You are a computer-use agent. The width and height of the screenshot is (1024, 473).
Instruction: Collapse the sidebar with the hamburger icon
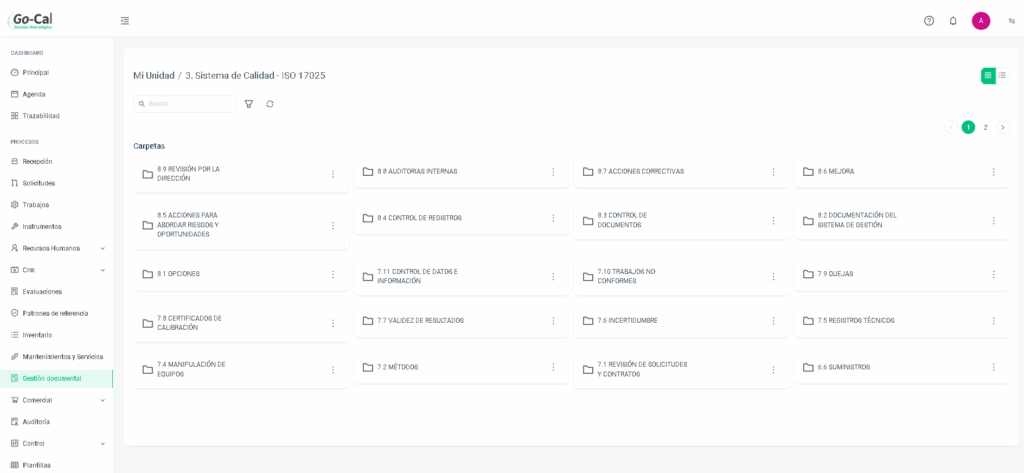click(125, 21)
